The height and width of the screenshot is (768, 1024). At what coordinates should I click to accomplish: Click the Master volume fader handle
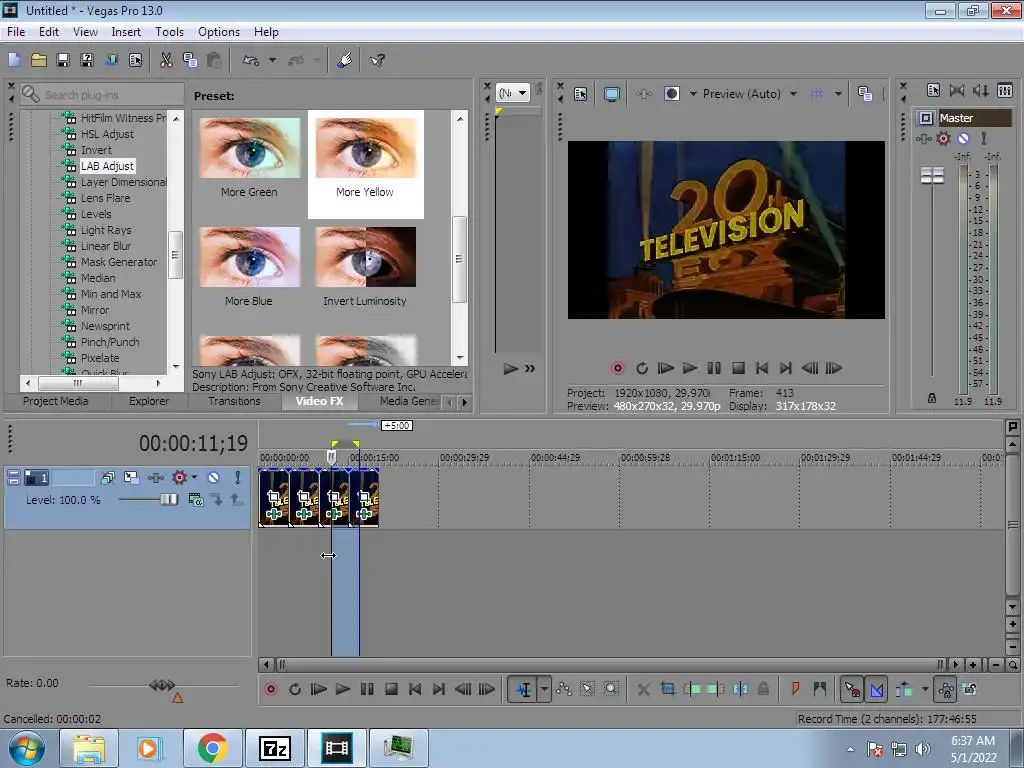click(x=932, y=175)
